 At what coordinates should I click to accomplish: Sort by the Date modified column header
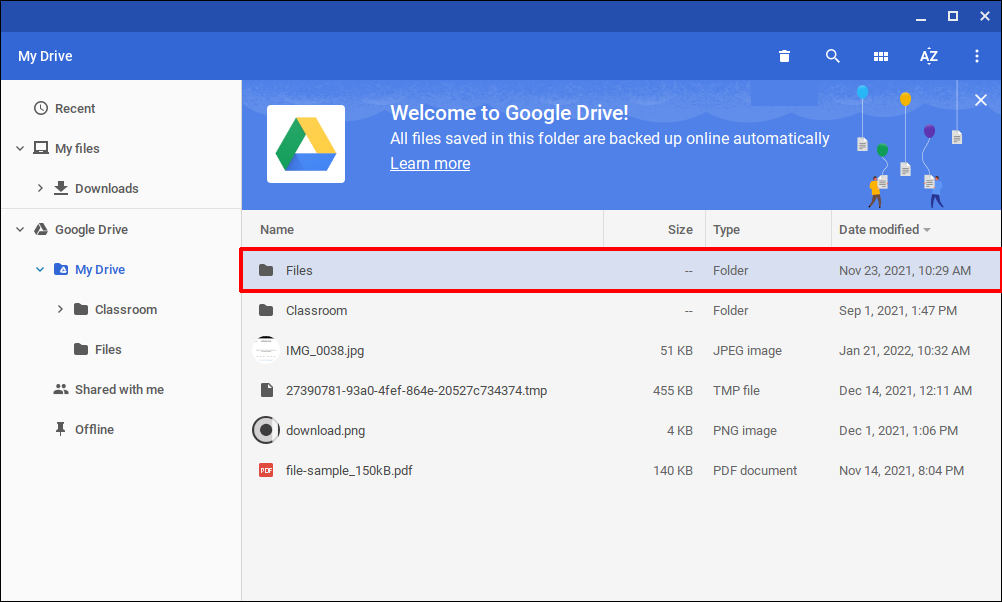coord(879,229)
